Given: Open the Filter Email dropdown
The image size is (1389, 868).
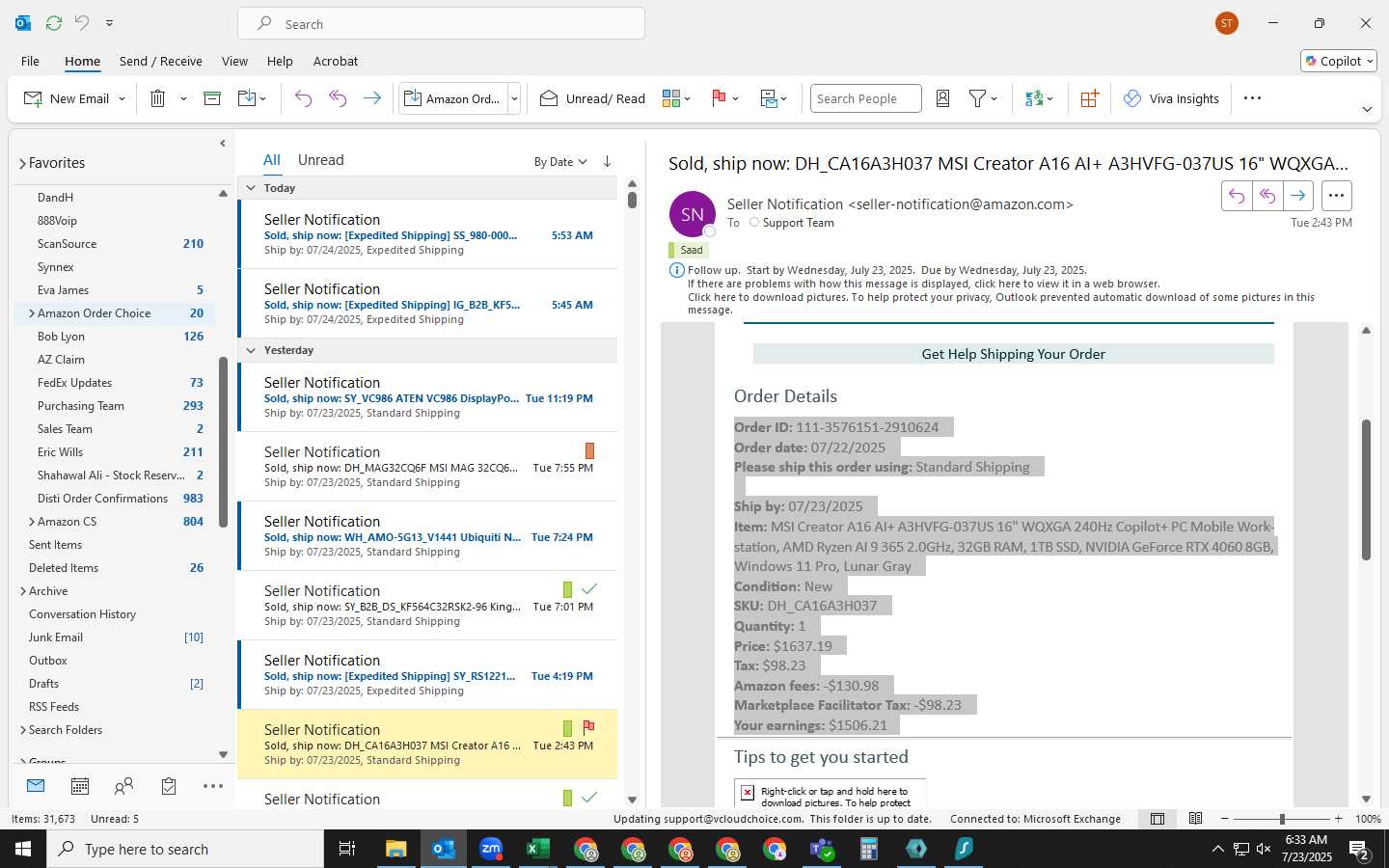Looking at the screenshot, I should pos(983,98).
